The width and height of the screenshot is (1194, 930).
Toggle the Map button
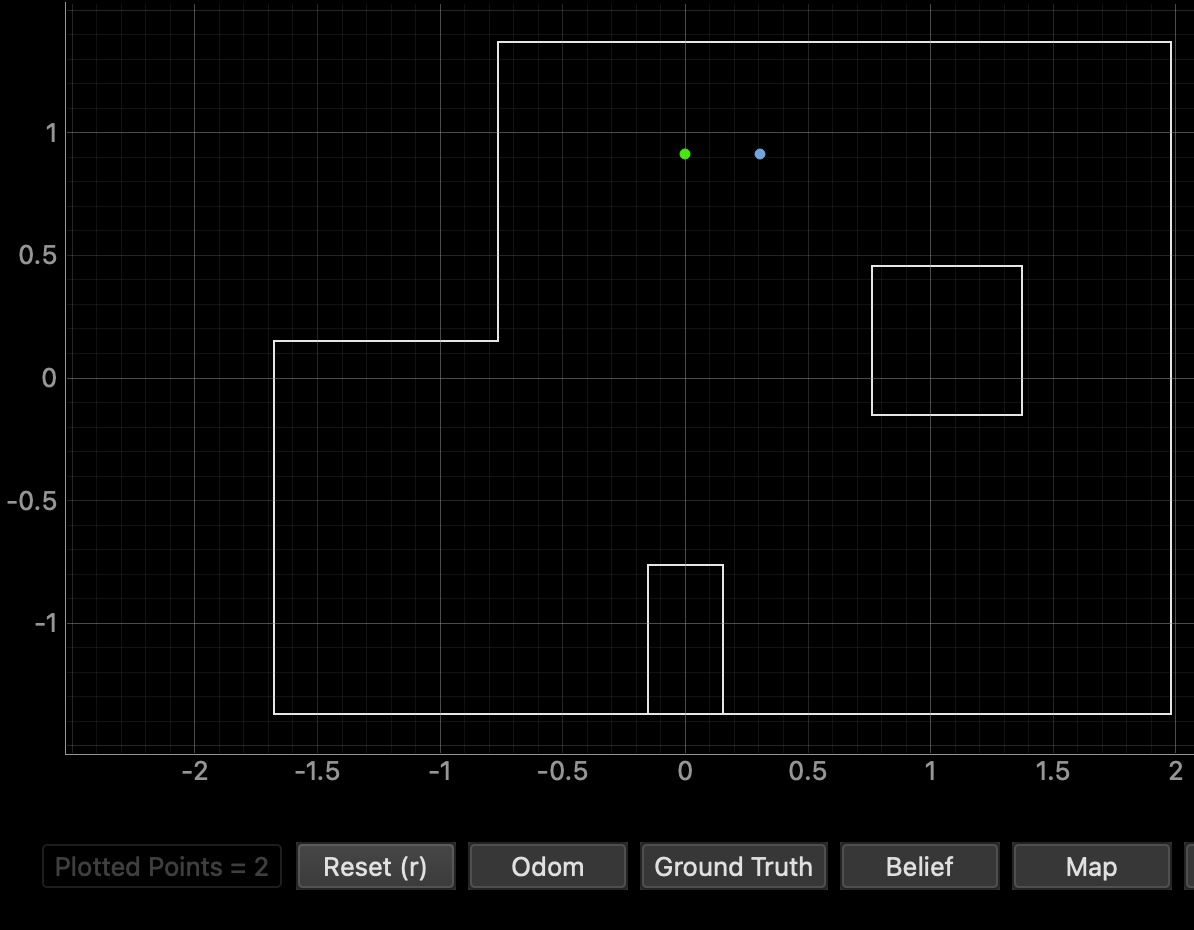pyautogui.click(x=1091, y=866)
